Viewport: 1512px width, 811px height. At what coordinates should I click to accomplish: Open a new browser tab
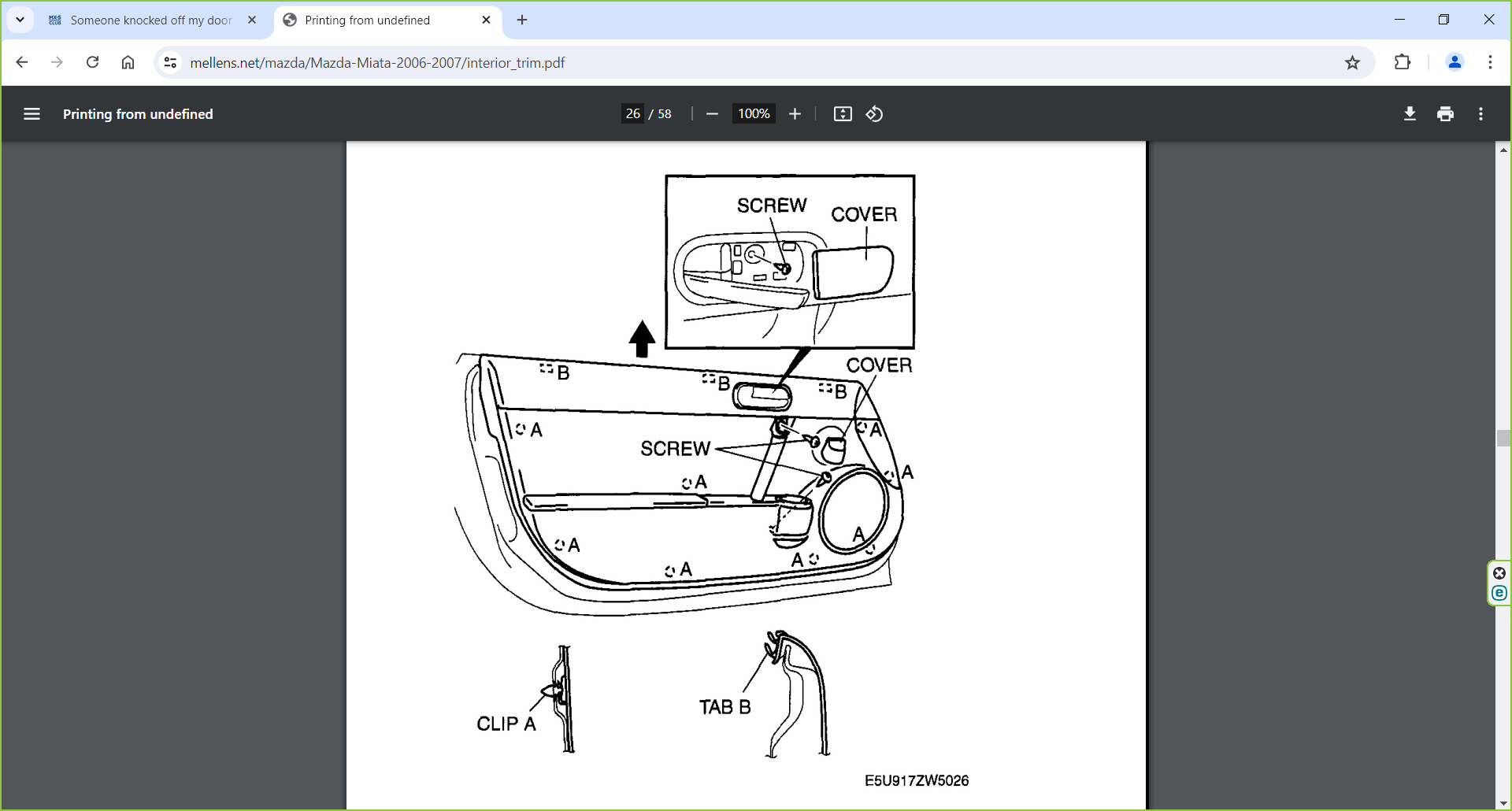522,20
